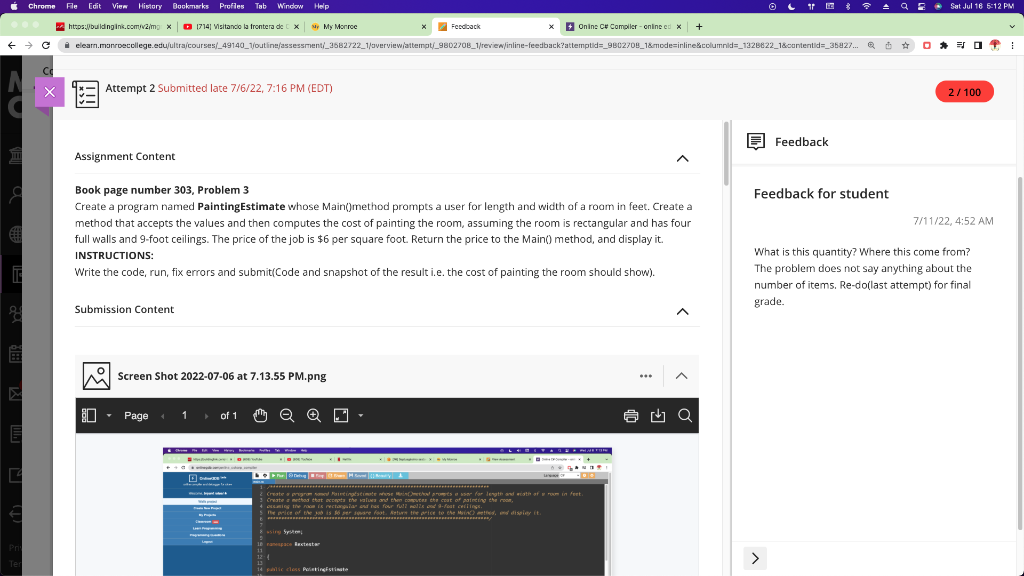Image resolution: width=1024 pixels, height=576 pixels.
Task: Collapse the Submission Content section
Action: [682, 311]
